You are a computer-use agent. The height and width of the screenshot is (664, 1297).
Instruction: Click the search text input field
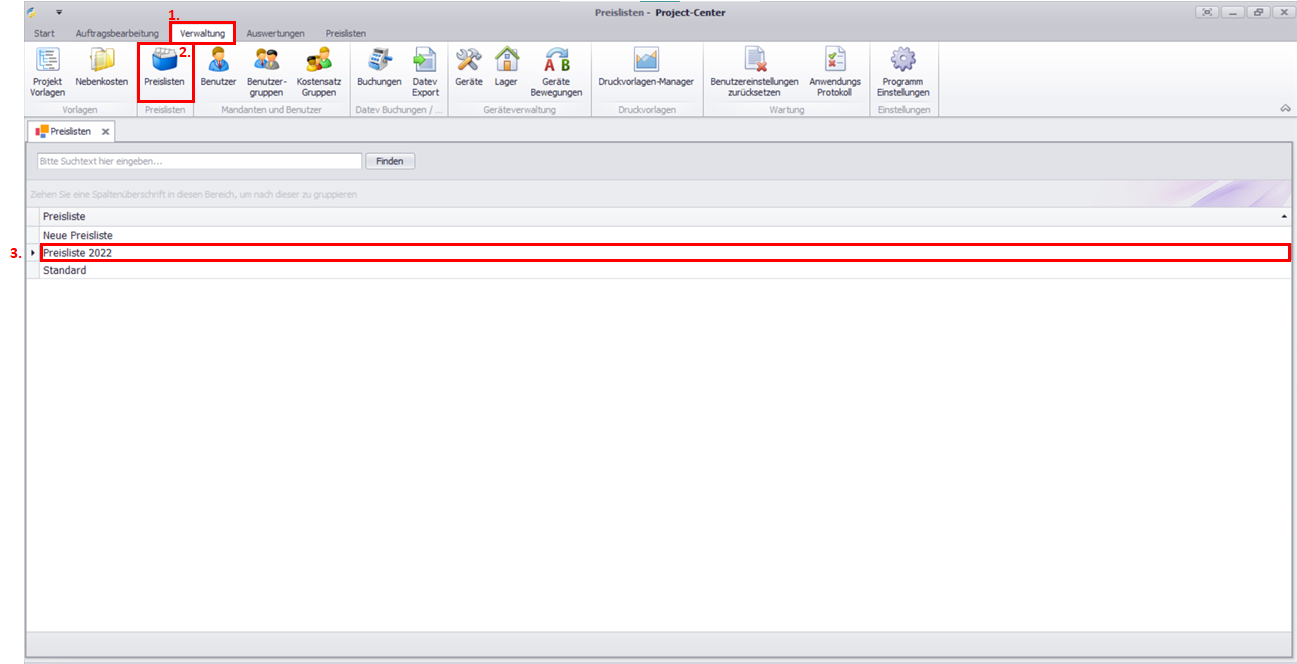199,161
